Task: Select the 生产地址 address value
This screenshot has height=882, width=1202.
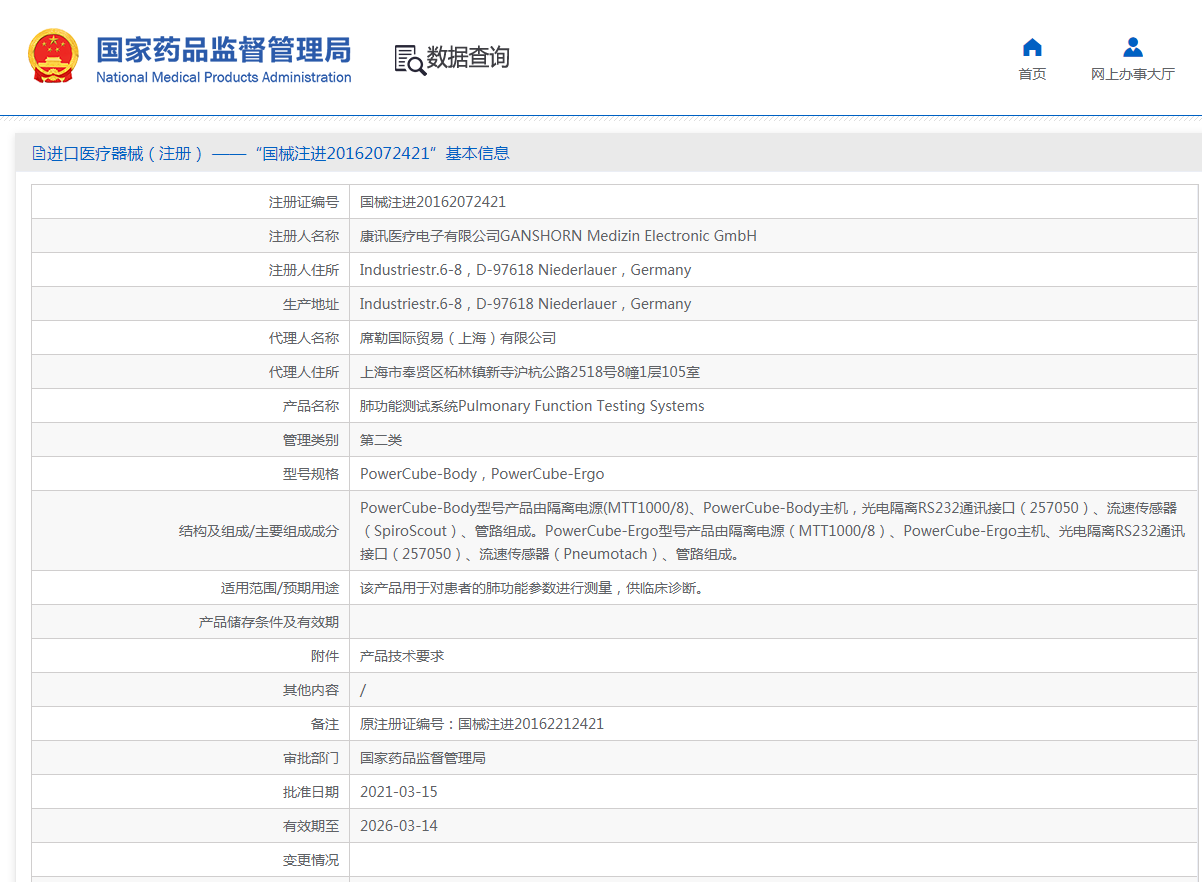Action: tap(526, 304)
